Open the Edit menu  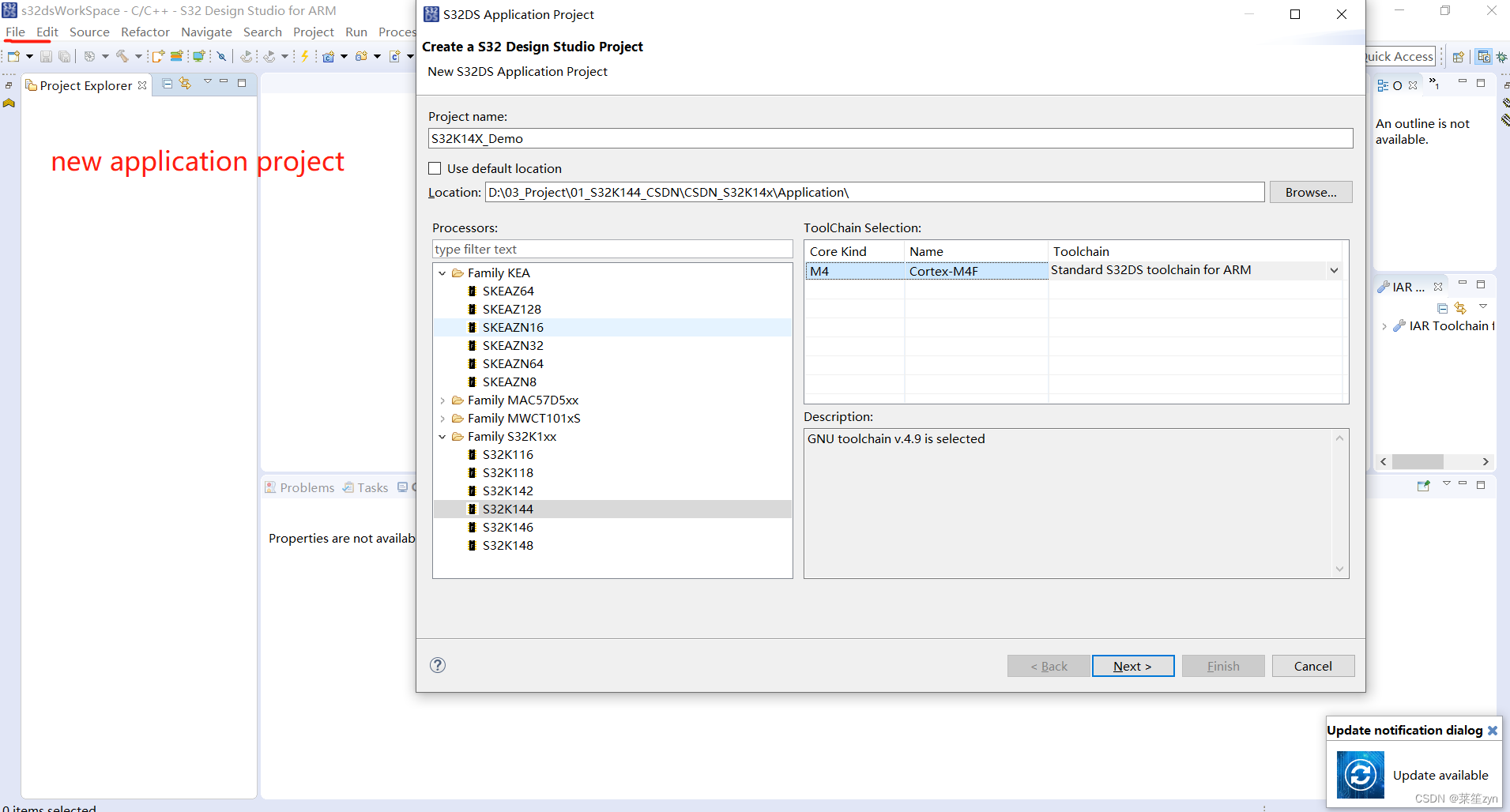pyautogui.click(x=47, y=32)
